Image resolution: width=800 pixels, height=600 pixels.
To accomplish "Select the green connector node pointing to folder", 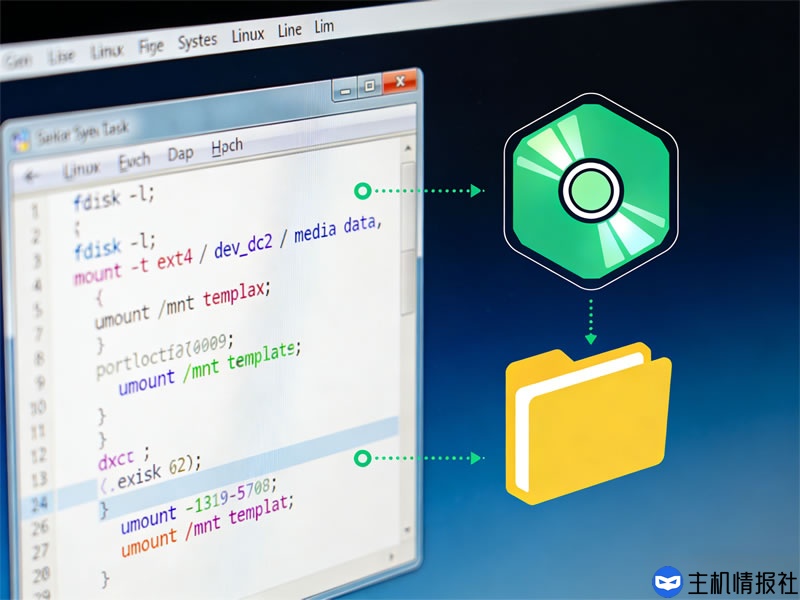I will click(x=363, y=458).
